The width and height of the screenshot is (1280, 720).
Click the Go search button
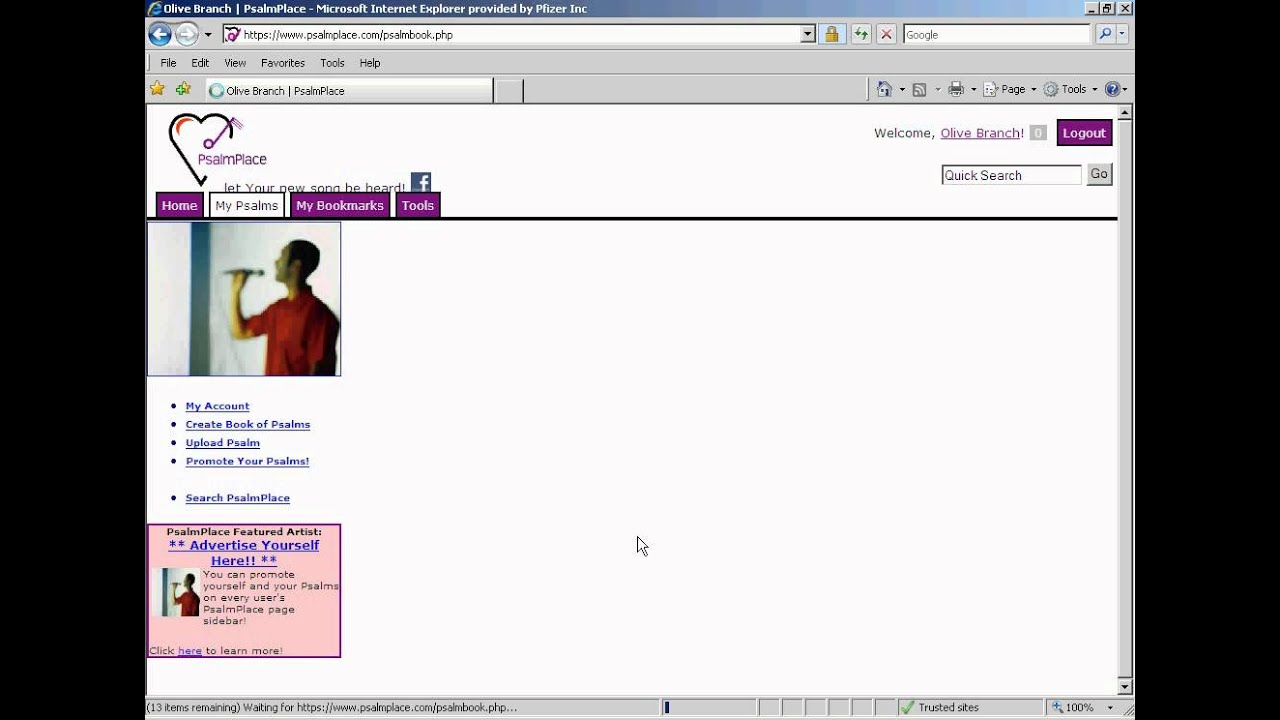[1099, 174]
